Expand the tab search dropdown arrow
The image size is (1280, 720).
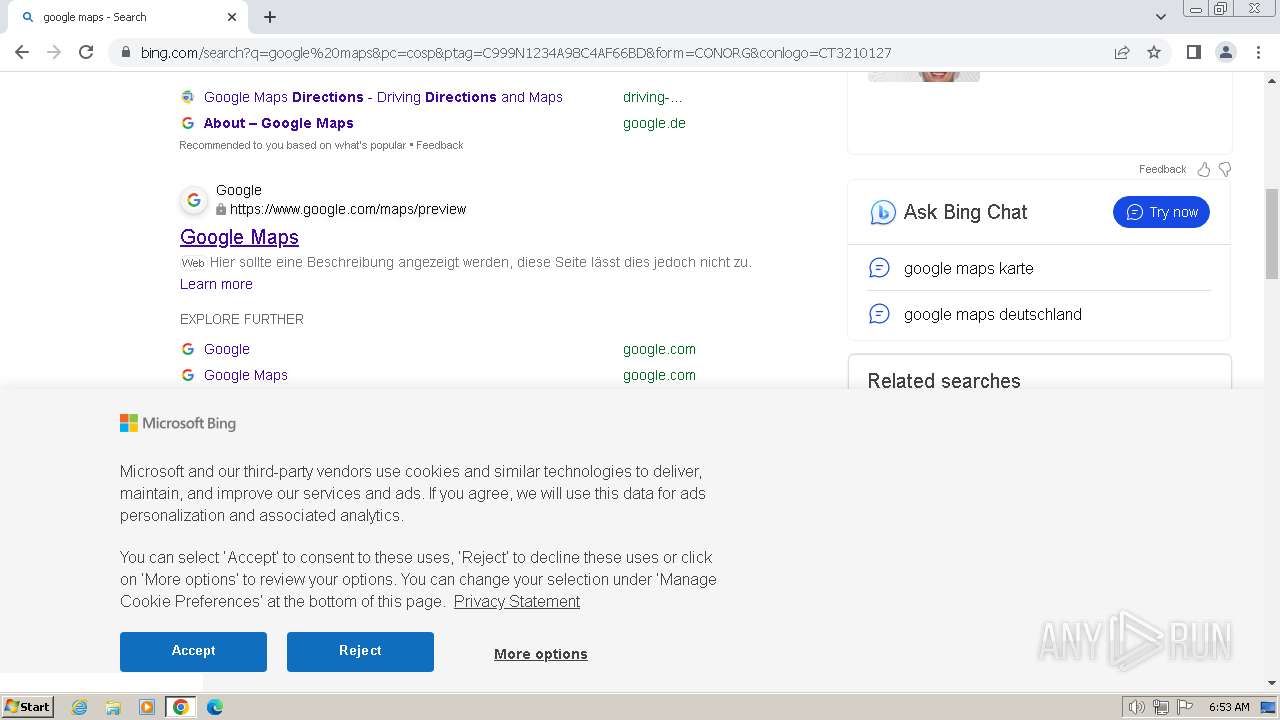[1161, 17]
